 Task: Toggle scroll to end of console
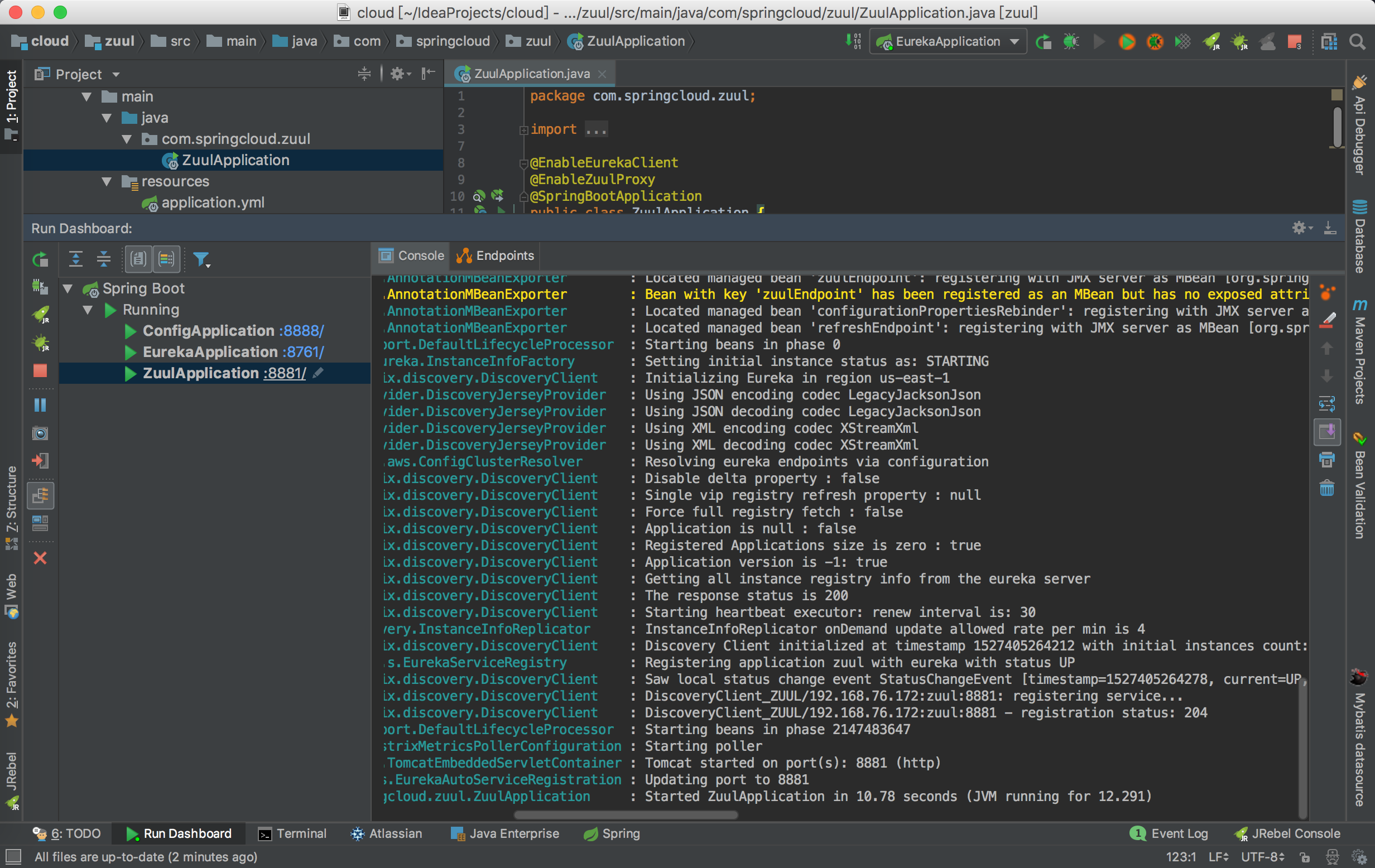(x=1326, y=432)
